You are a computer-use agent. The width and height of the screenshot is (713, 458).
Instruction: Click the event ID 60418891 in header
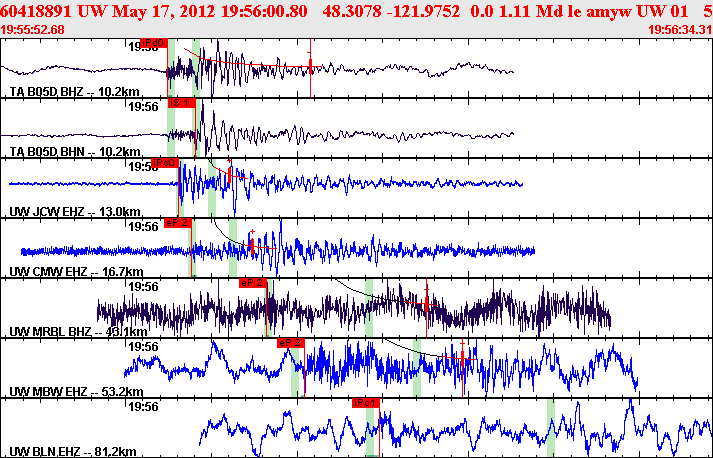pos(40,10)
